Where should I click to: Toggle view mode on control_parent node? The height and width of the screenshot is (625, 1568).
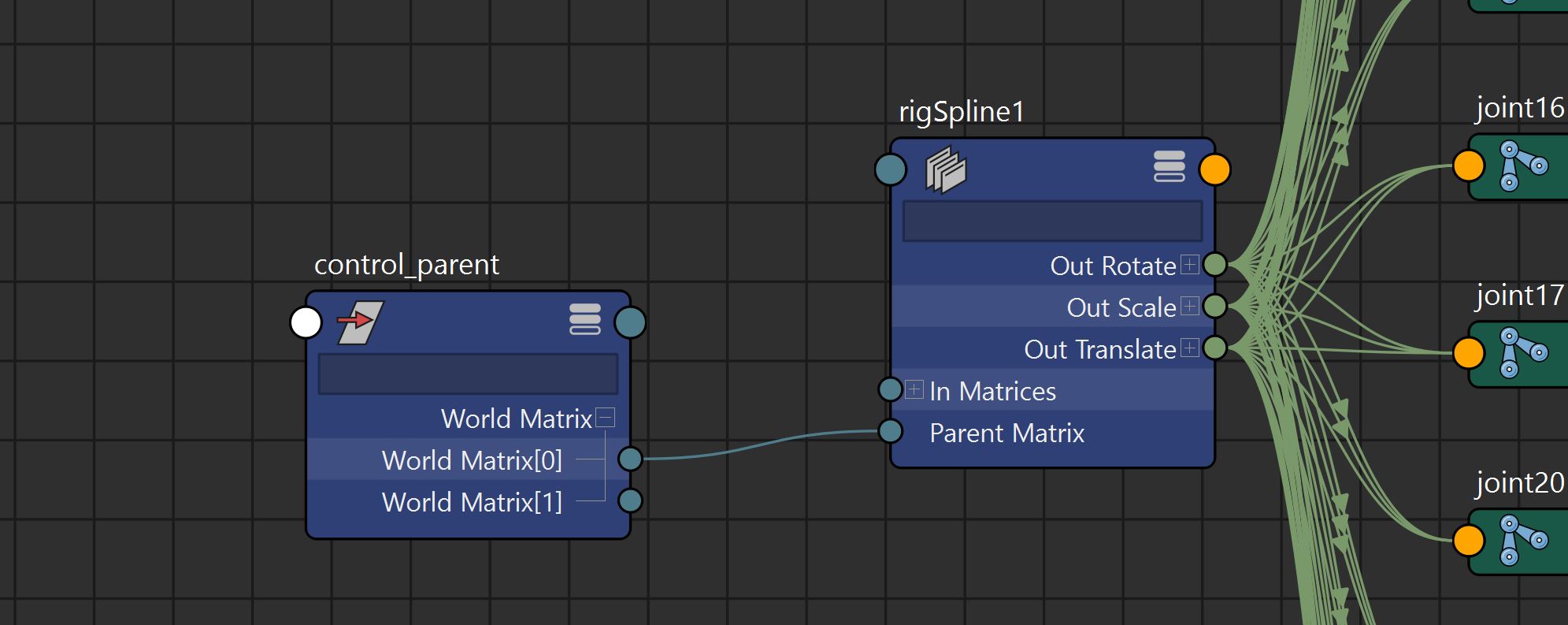tap(584, 319)
